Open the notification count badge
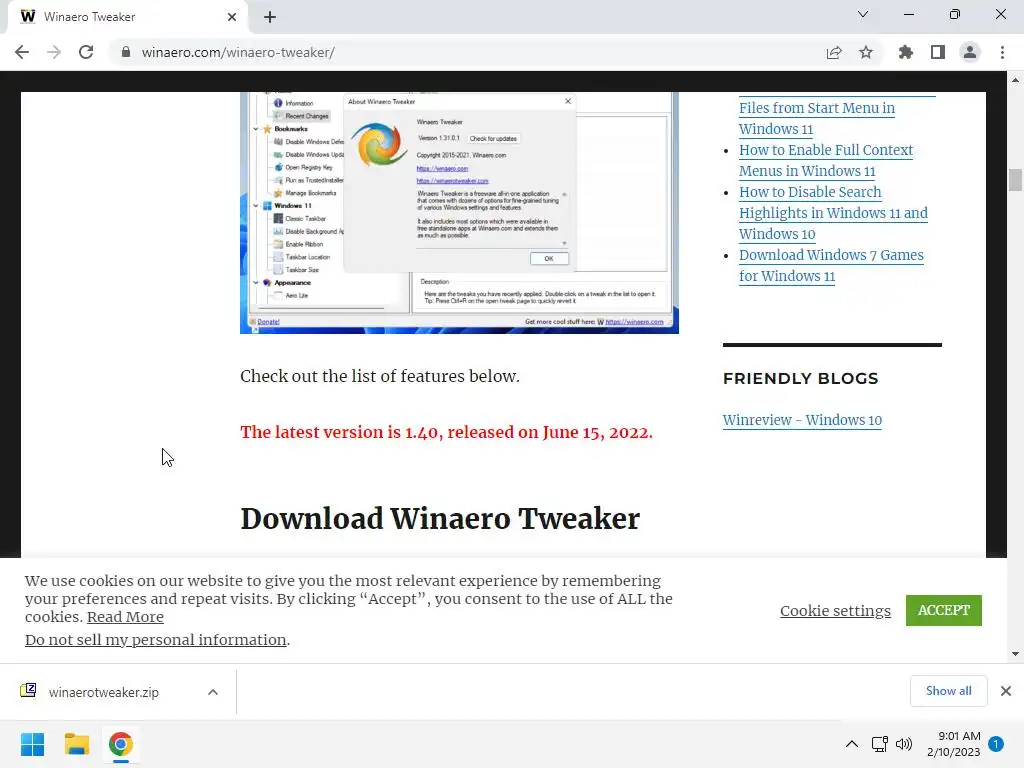1024x768 pixels. coord(996,744)
